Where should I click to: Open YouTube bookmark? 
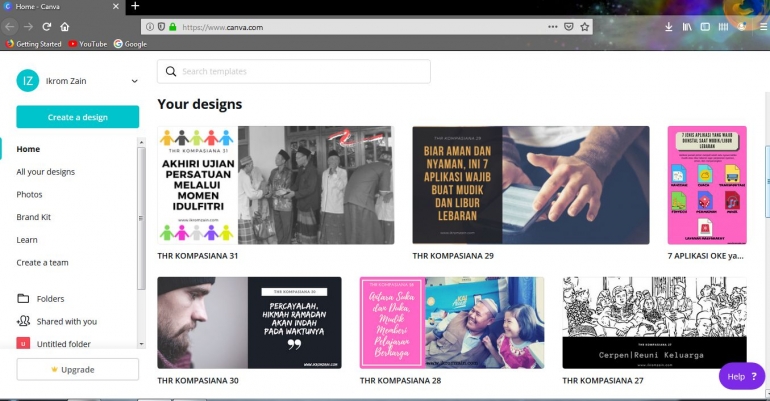(x=87, y=44)
